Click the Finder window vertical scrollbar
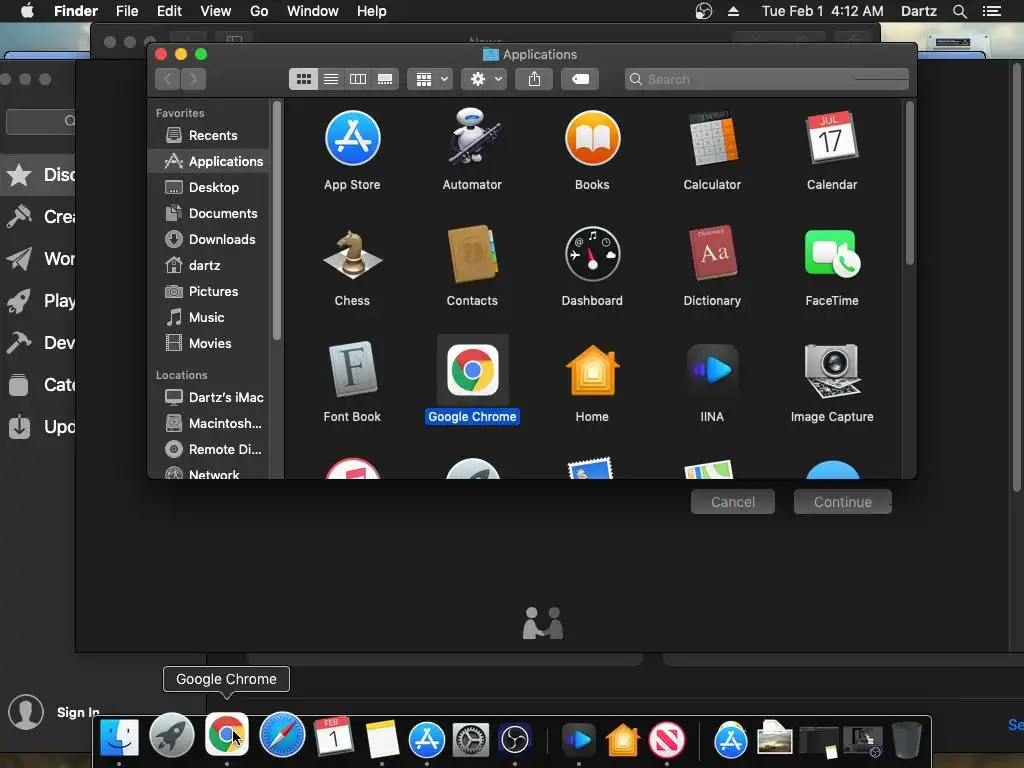 (909, 183)
